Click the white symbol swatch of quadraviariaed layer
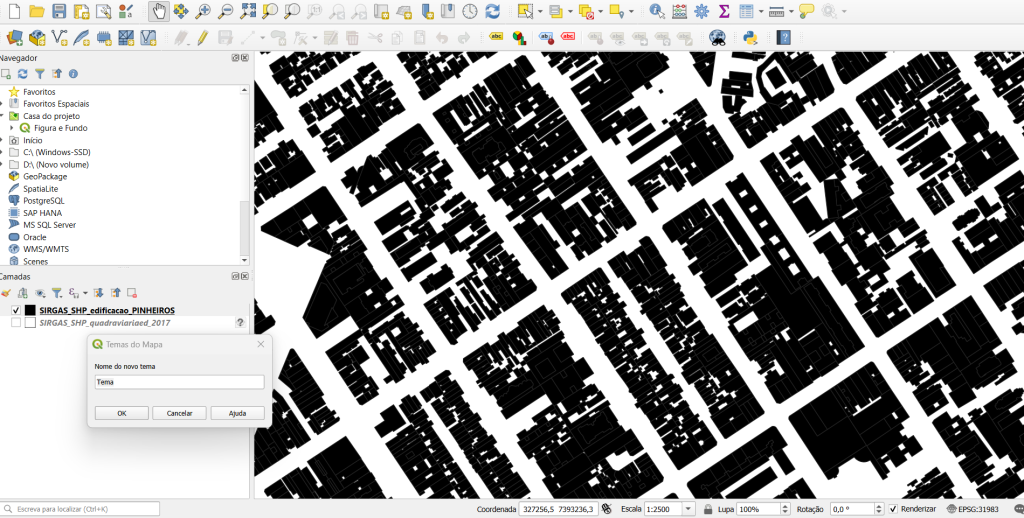The width and height of the screenshot is (1024, 518). [x=30, y=323]
